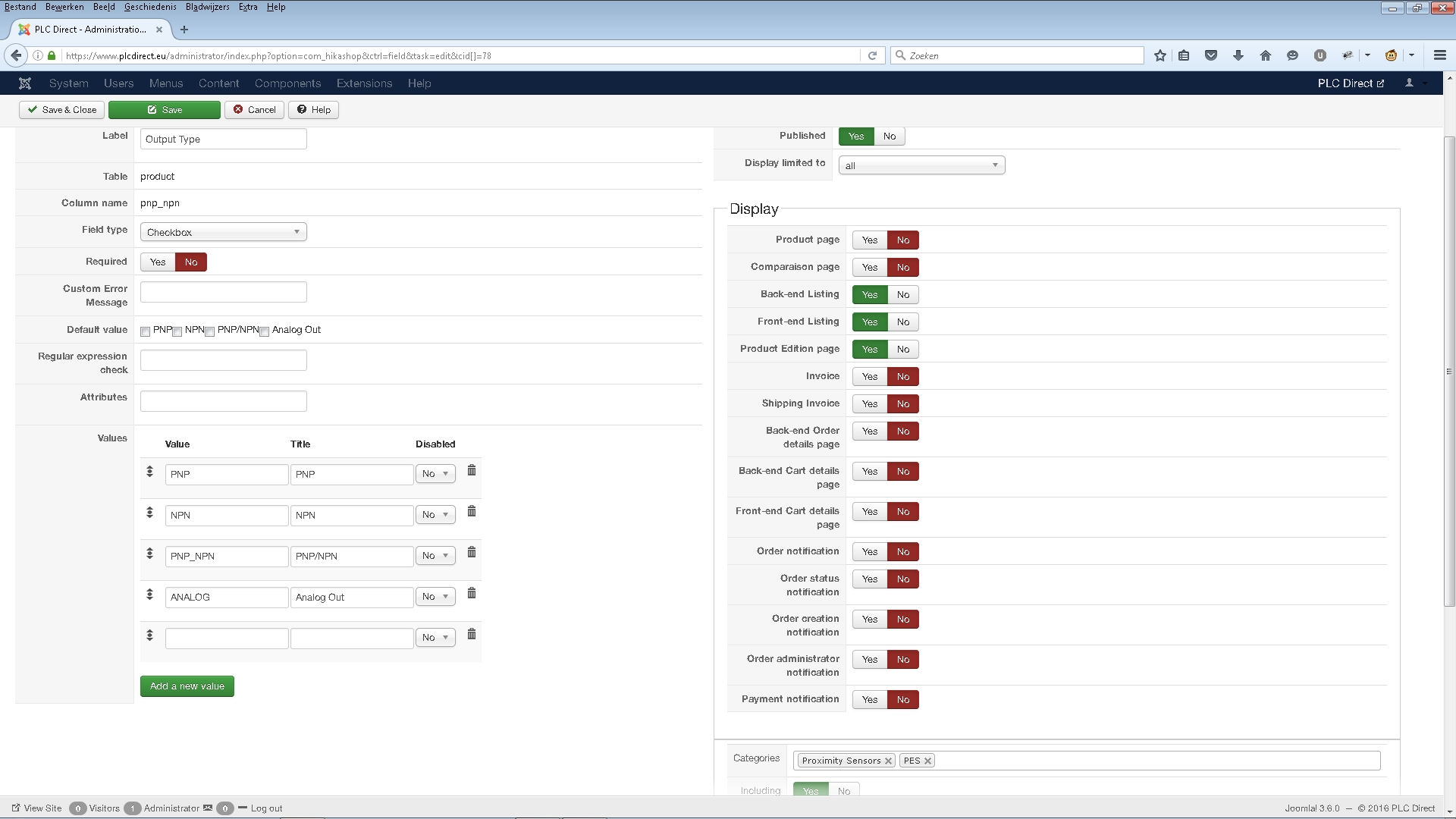Image resolution: width=1456 pixels, height=819 pixels.
Task: Bookmark this page with star icon
Action: 1159,55
